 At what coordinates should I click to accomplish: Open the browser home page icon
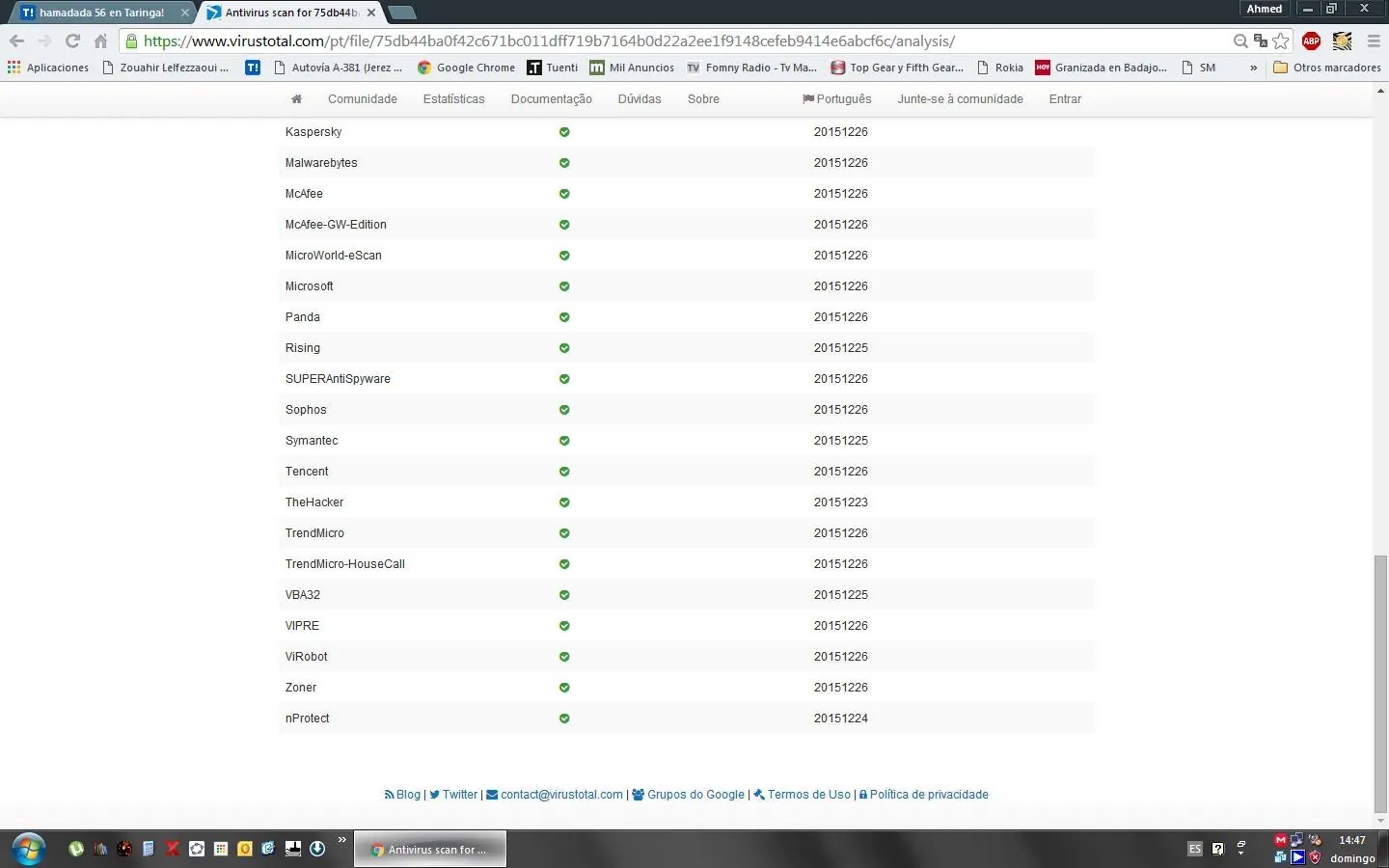pos(100,41)
